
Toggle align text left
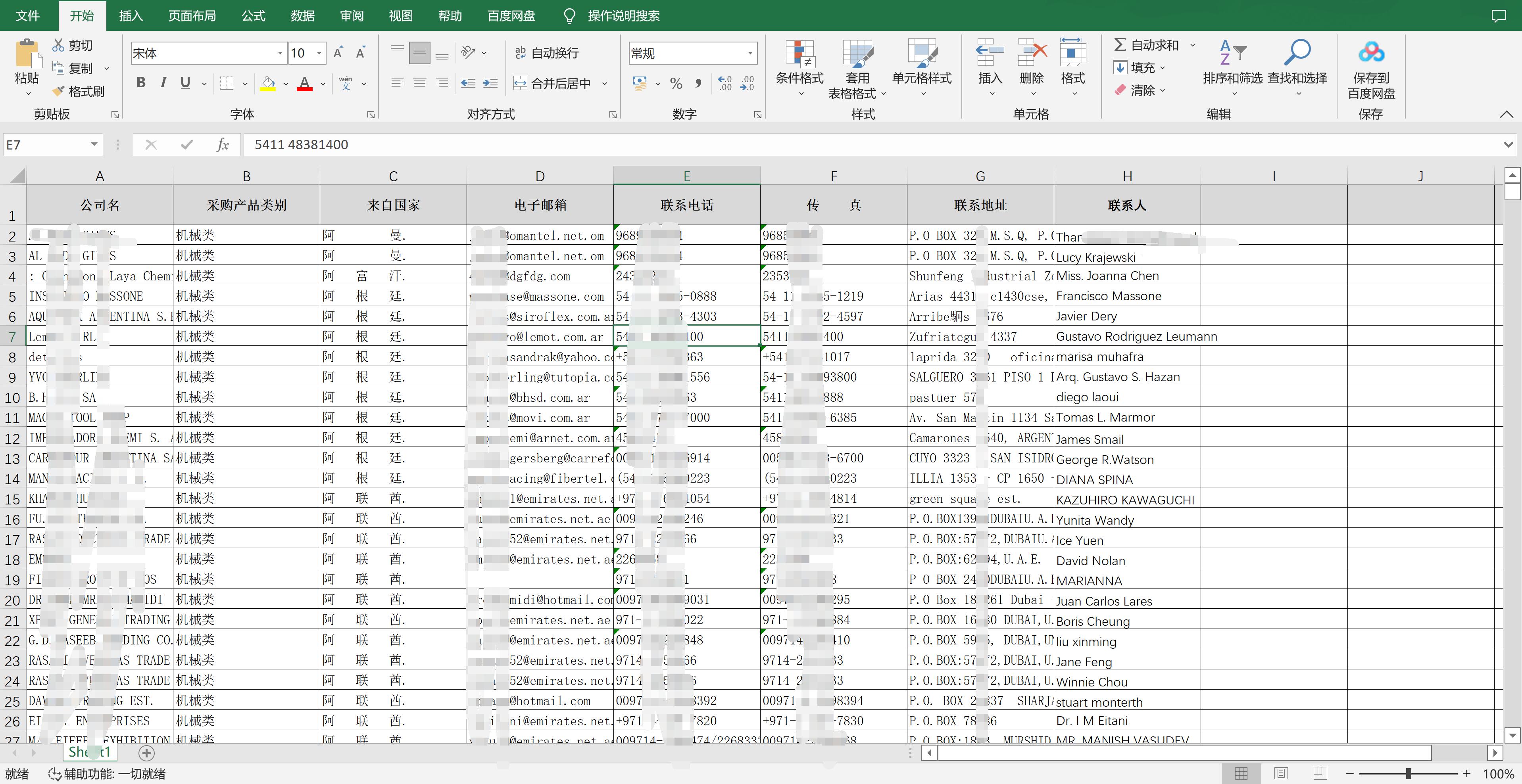click(397, 83)
